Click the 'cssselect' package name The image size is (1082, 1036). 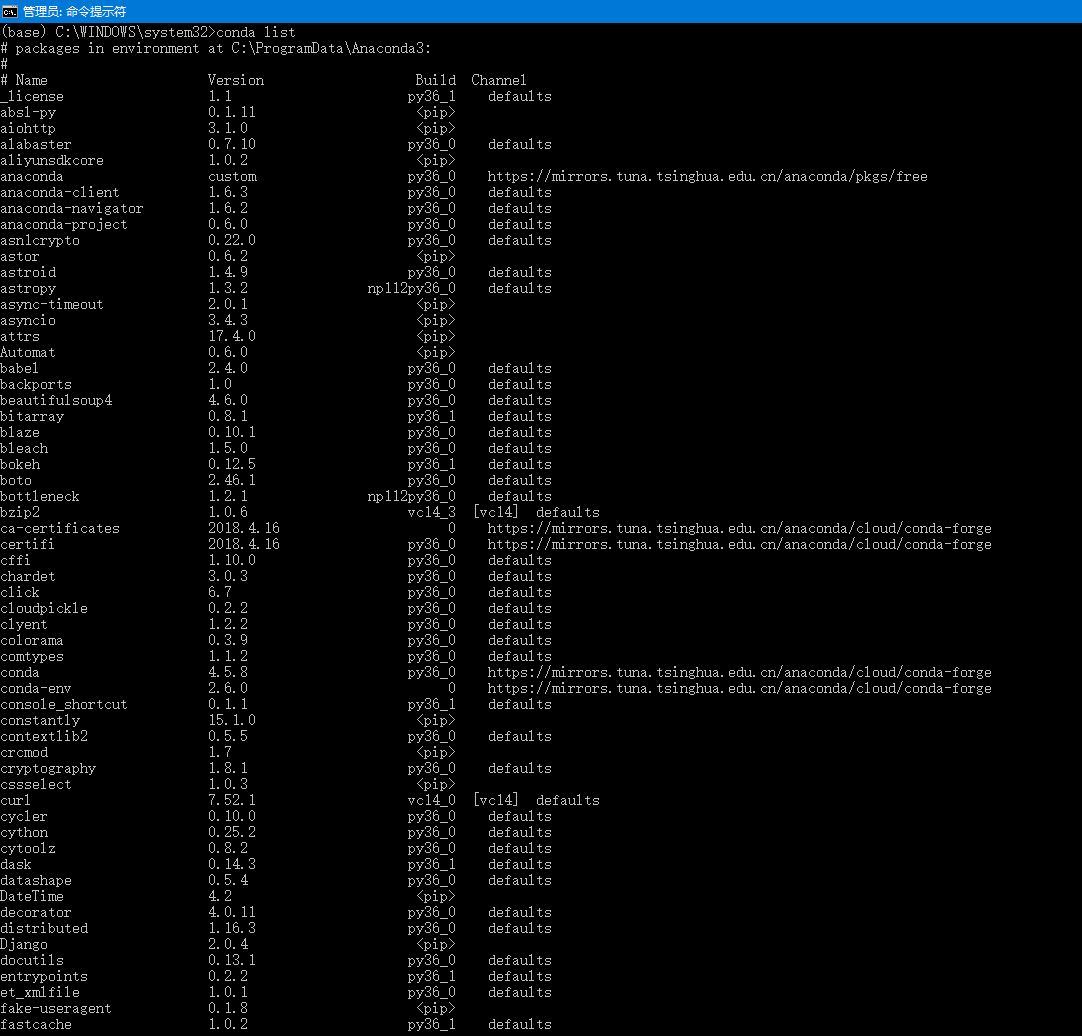point(36,785)
